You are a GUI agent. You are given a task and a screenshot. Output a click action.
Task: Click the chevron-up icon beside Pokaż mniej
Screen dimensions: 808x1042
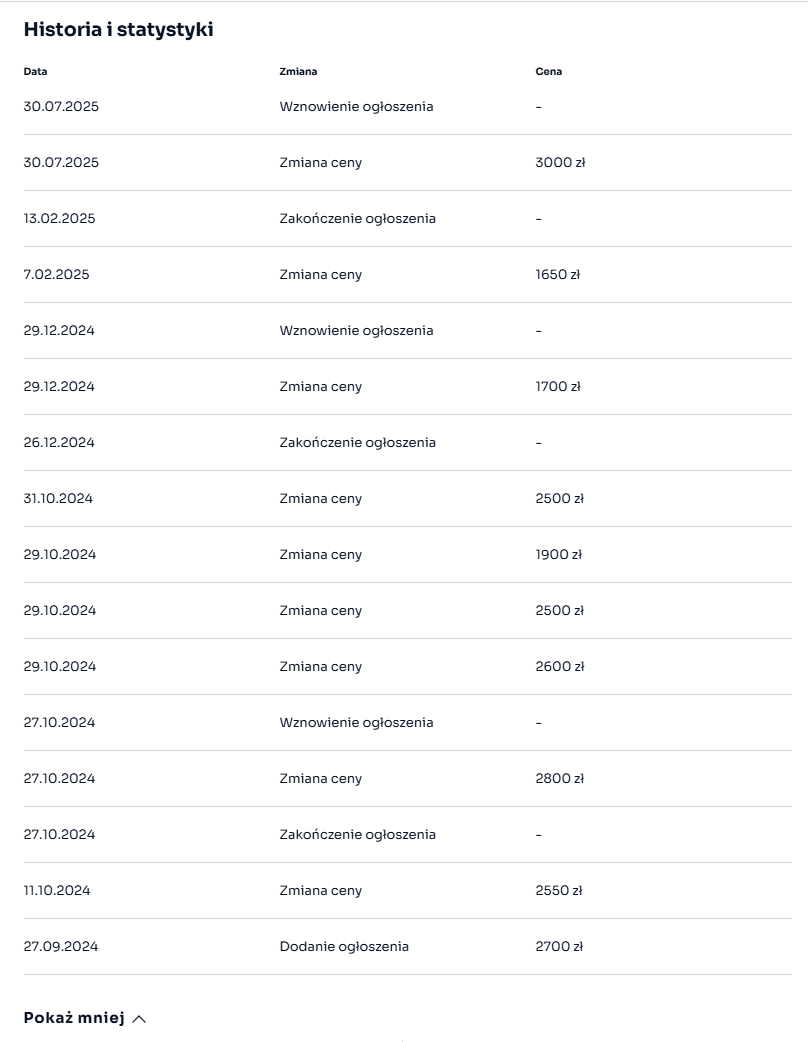pos(139,1019)
